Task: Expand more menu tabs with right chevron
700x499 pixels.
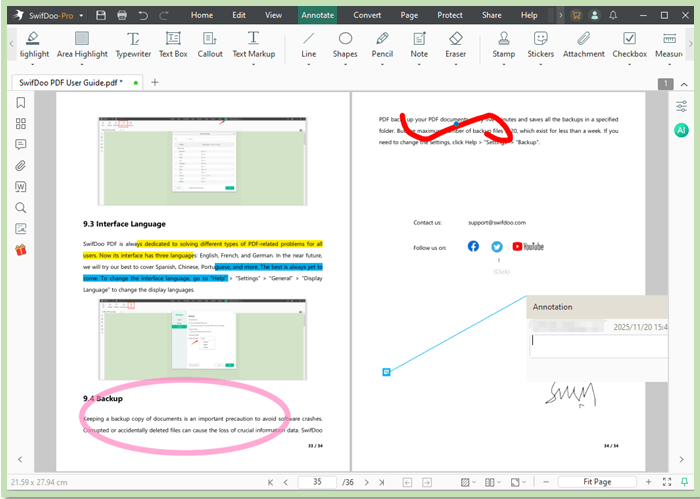Action: pyautogui.click(x=560, y=15)
